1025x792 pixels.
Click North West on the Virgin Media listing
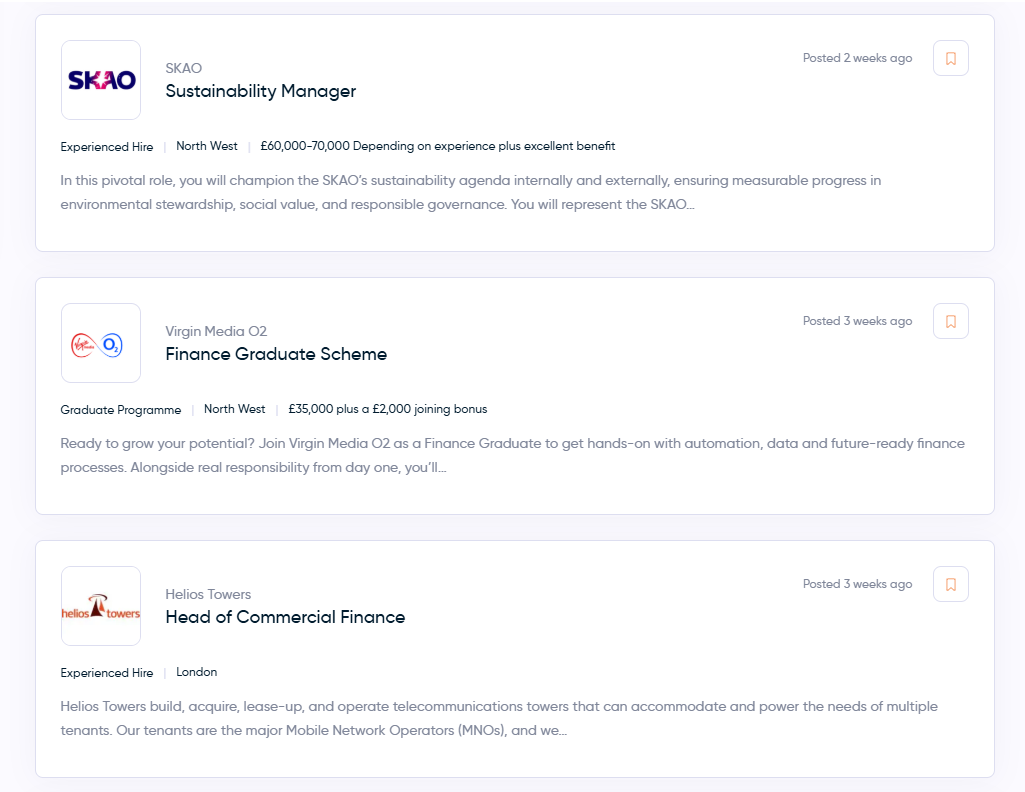pyautogui.click(x=235, y=409)
